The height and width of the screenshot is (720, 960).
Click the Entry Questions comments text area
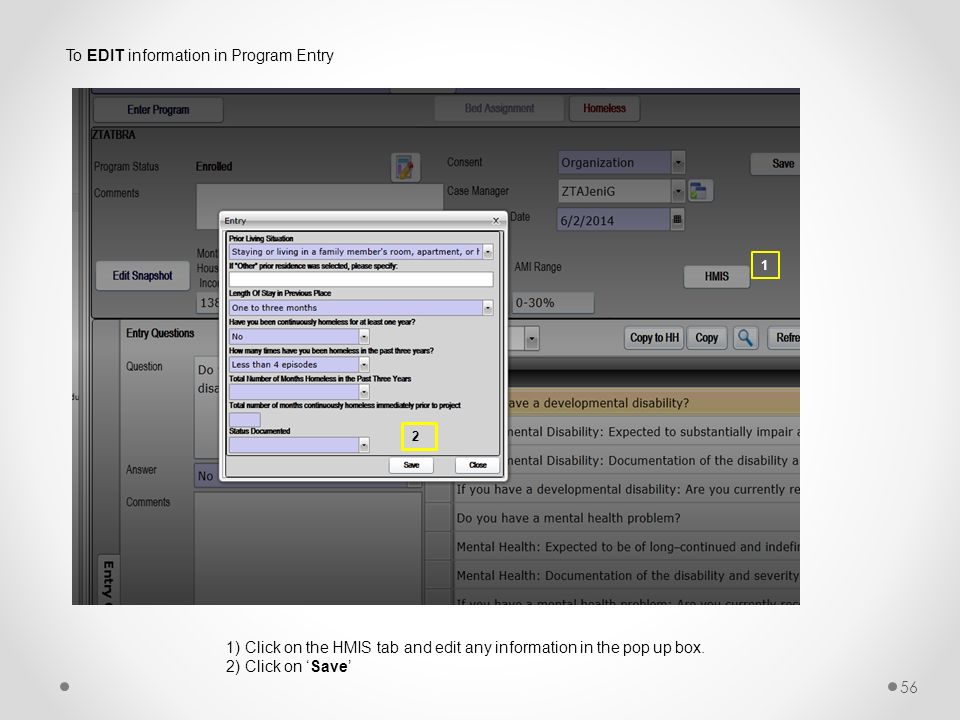(x=308, y=548)
